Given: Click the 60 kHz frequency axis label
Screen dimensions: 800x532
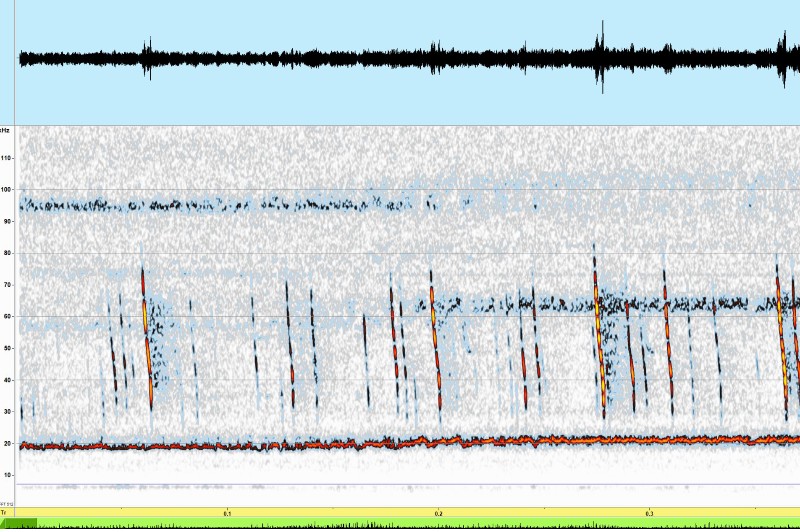Looking at the screenshot, I should (6, 317).
